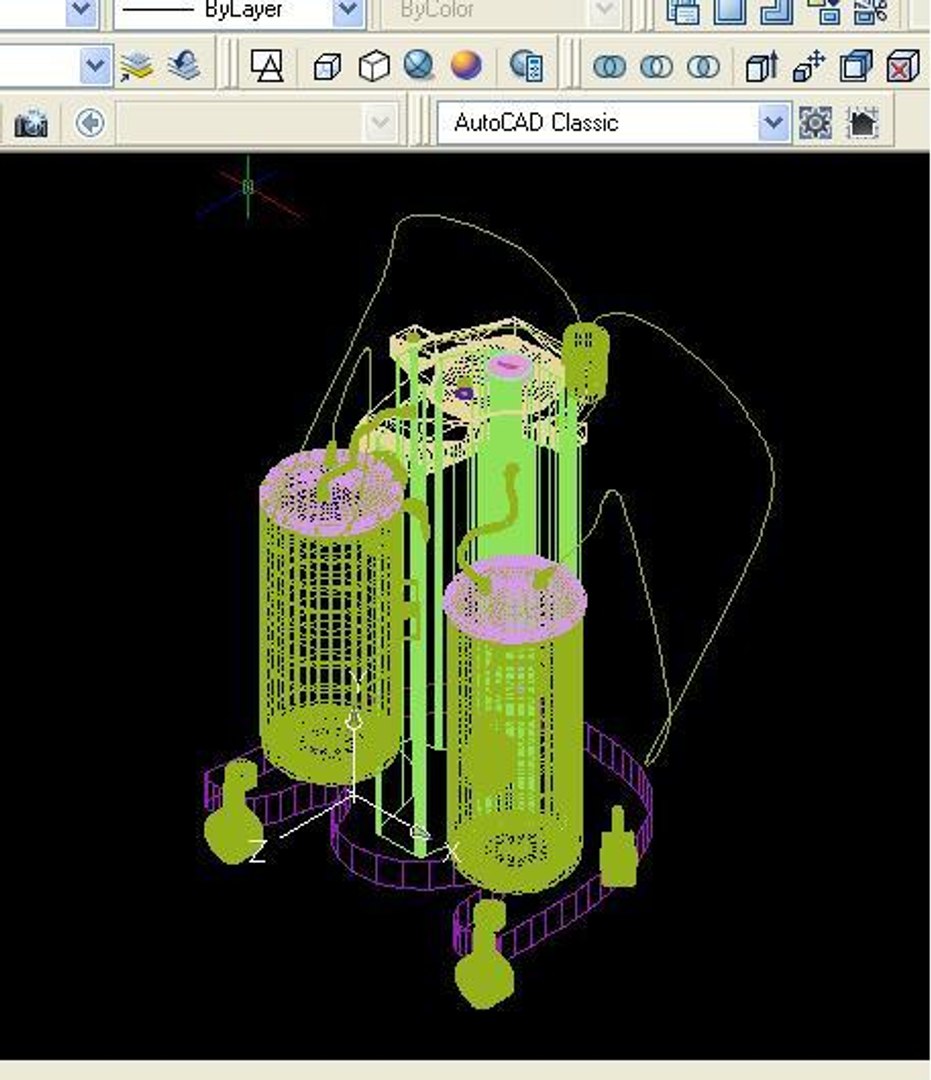Click the right pink-topped cylinder tank
This screenshot has height=1080, width=931.
click(x=515, y=723)
